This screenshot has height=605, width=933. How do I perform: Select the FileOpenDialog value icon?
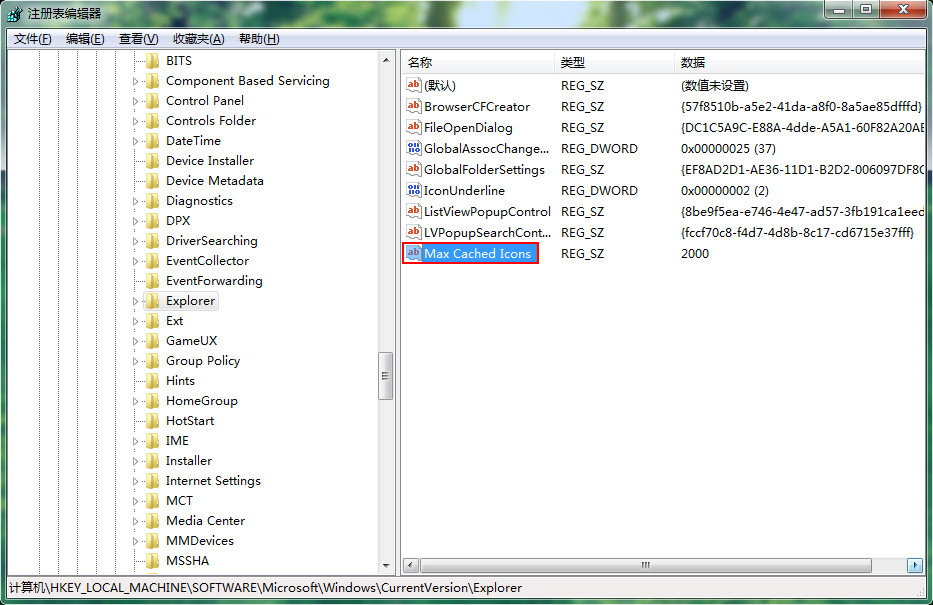(414, 127)
